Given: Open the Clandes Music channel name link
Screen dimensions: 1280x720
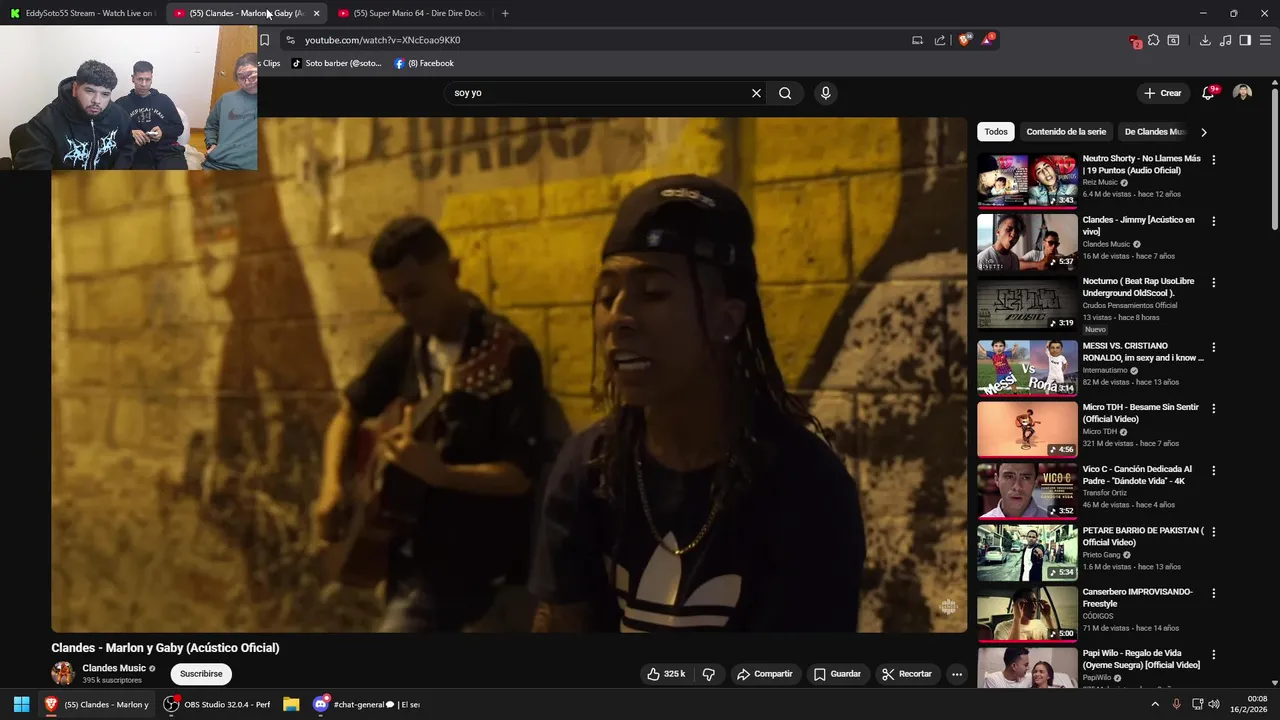Looking at the screenshot, I should click(114, 668).
